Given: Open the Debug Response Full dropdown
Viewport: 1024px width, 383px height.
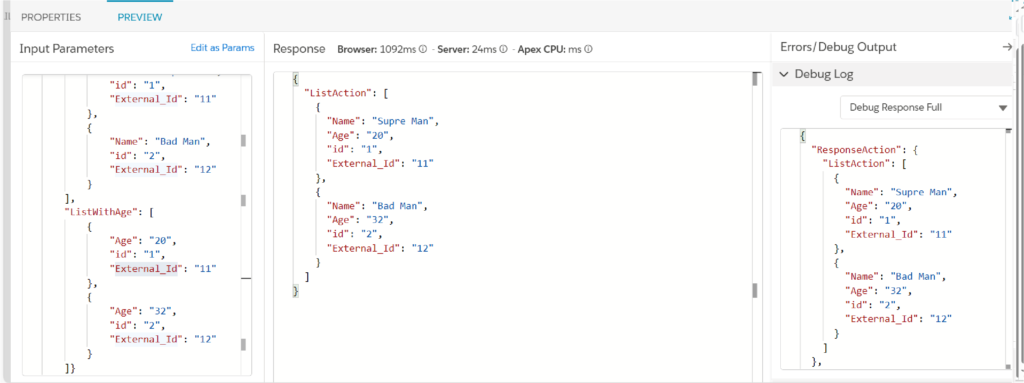Looking at the screenshot, I should (927, 108).
